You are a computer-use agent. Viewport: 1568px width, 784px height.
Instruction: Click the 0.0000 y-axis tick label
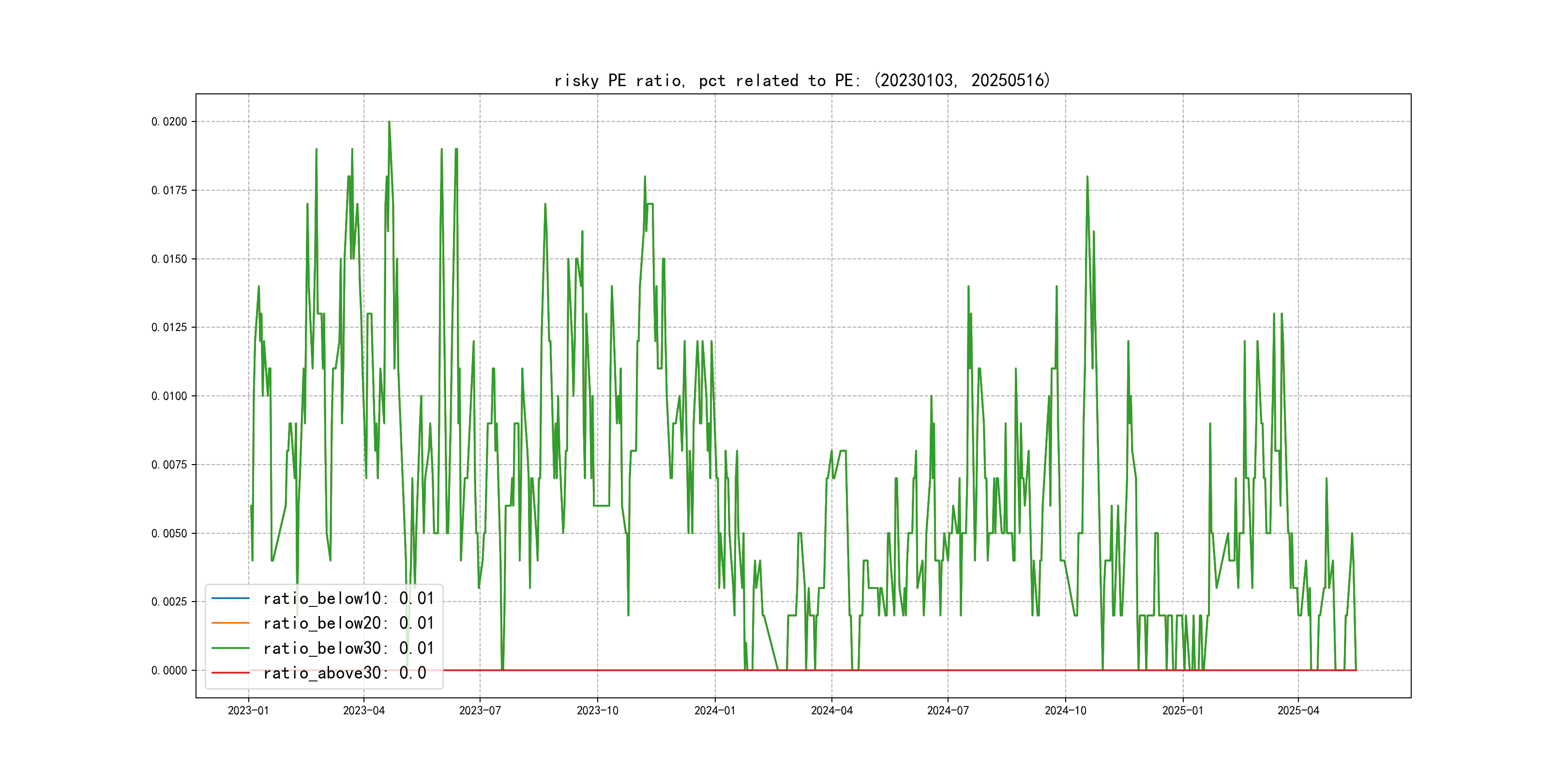[169, 671]
